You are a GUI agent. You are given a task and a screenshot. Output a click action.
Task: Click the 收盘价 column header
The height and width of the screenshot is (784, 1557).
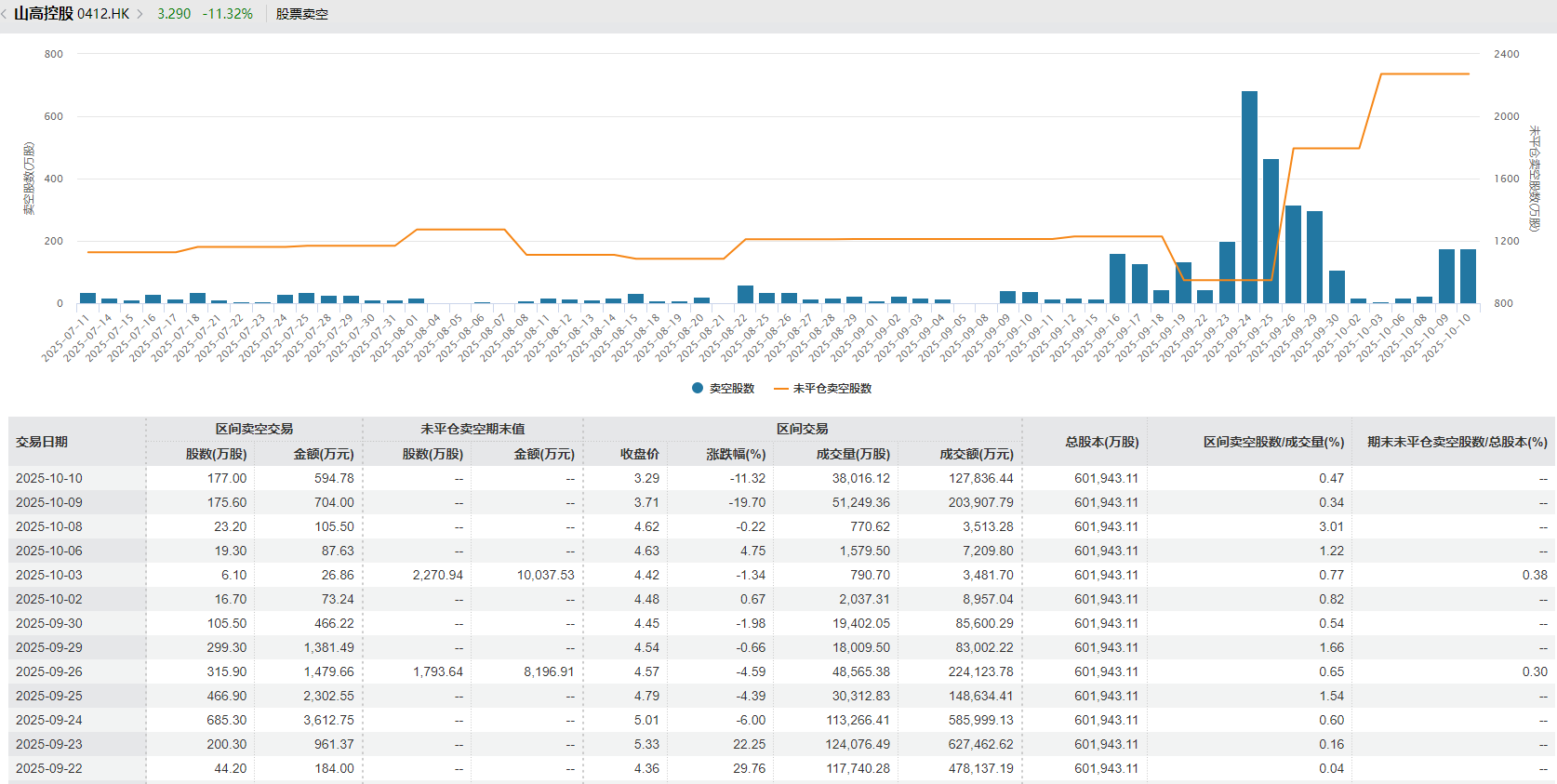pos(640,454)
